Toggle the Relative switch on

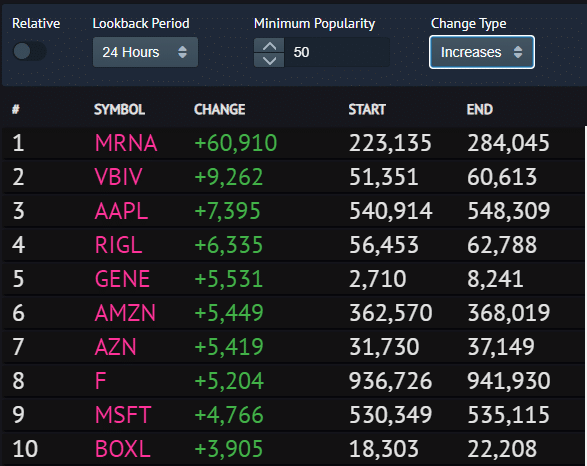(29, 51)
